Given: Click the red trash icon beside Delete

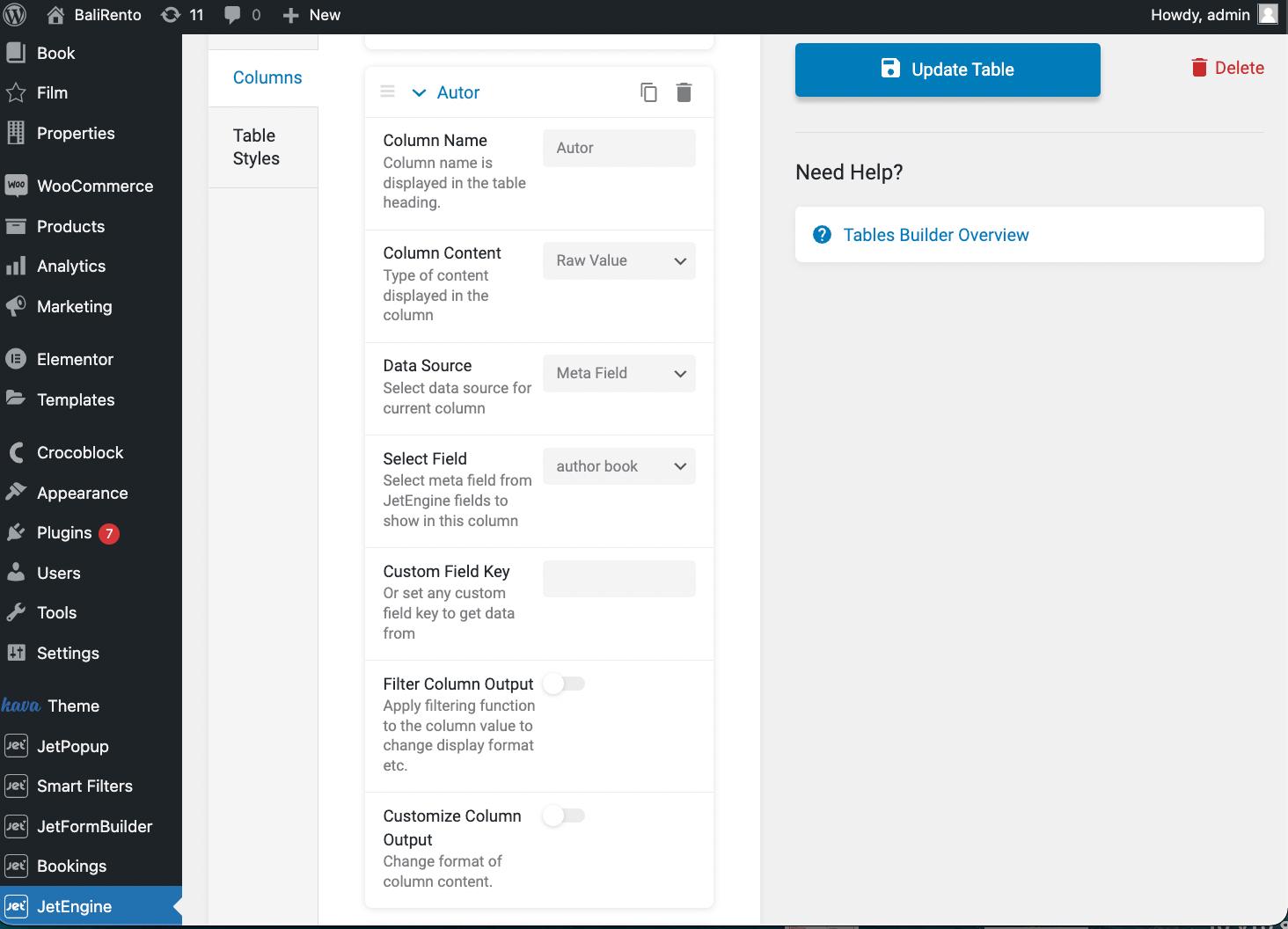Looking at the screenshot, I should click(x=1199, y=68).
